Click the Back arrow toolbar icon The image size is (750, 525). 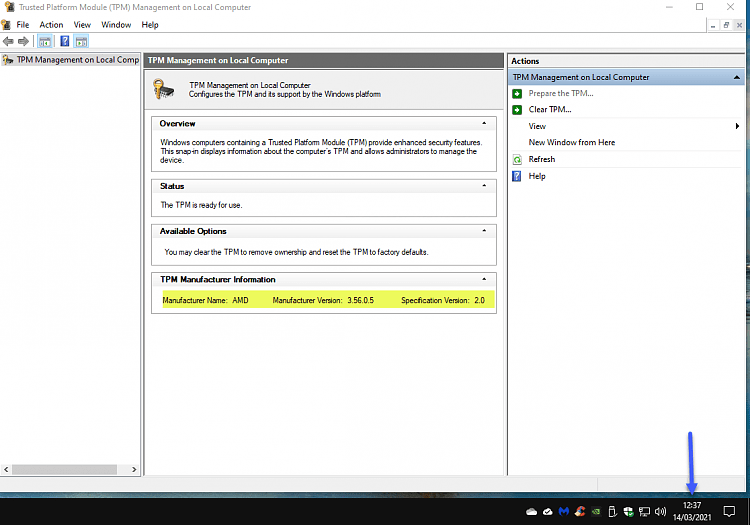point(8,42)
